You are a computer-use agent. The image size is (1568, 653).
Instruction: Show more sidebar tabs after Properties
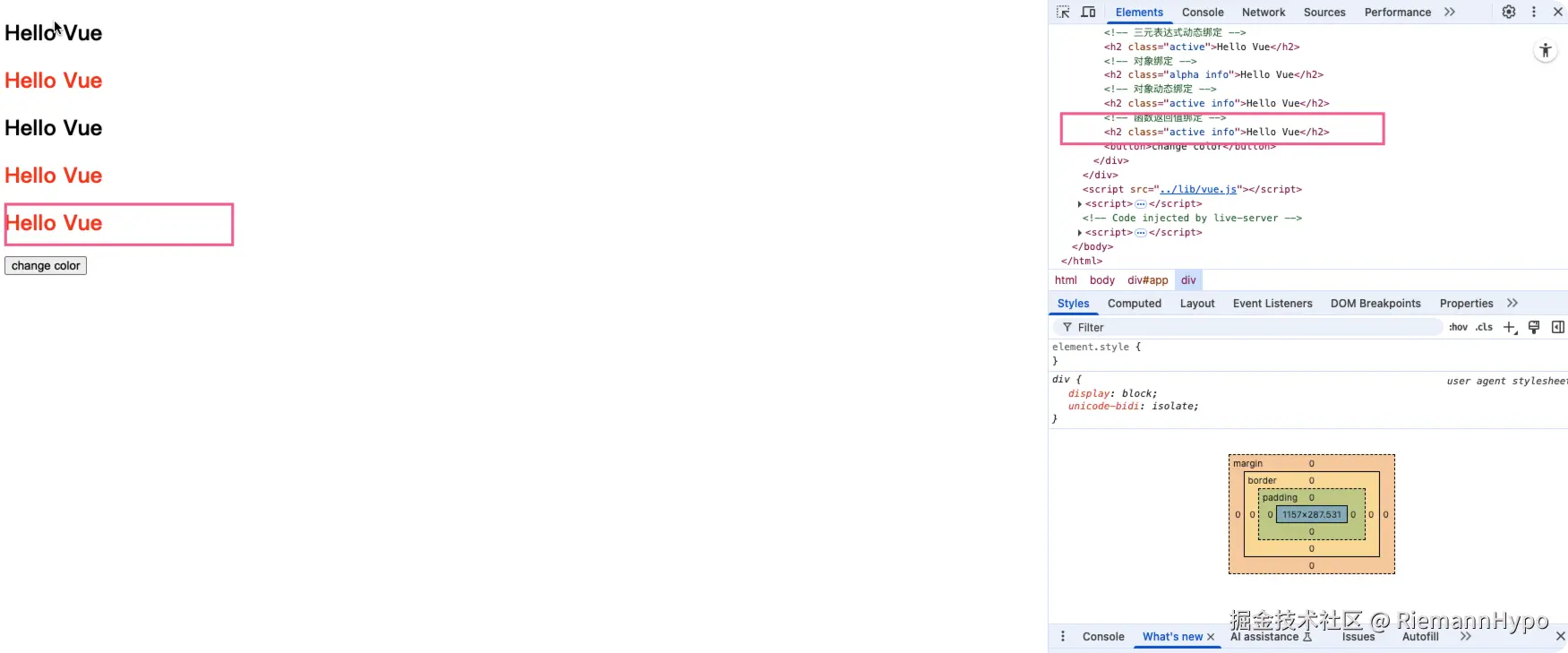1512,303
